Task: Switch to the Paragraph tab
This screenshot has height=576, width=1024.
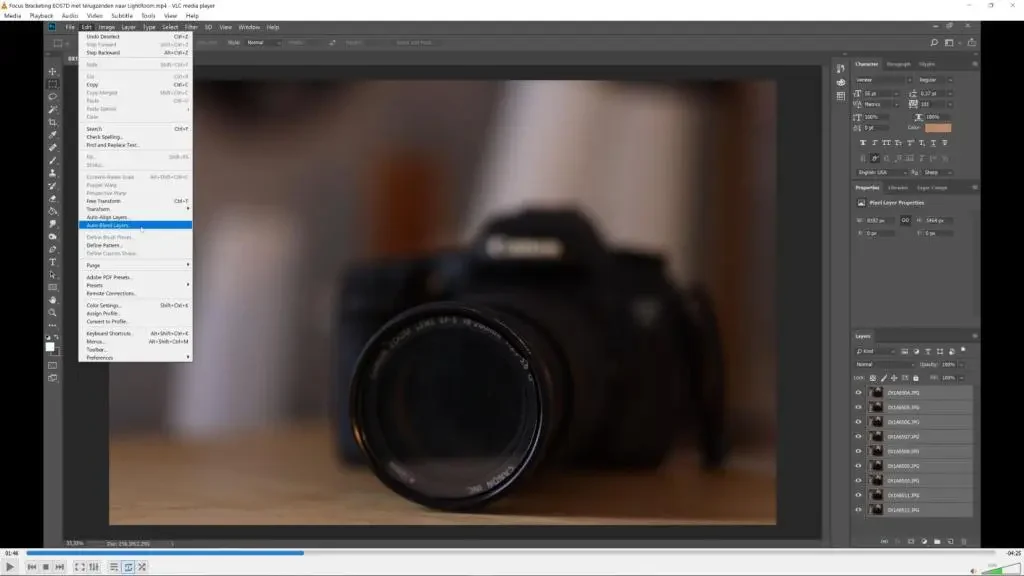Action: point(899,64)
